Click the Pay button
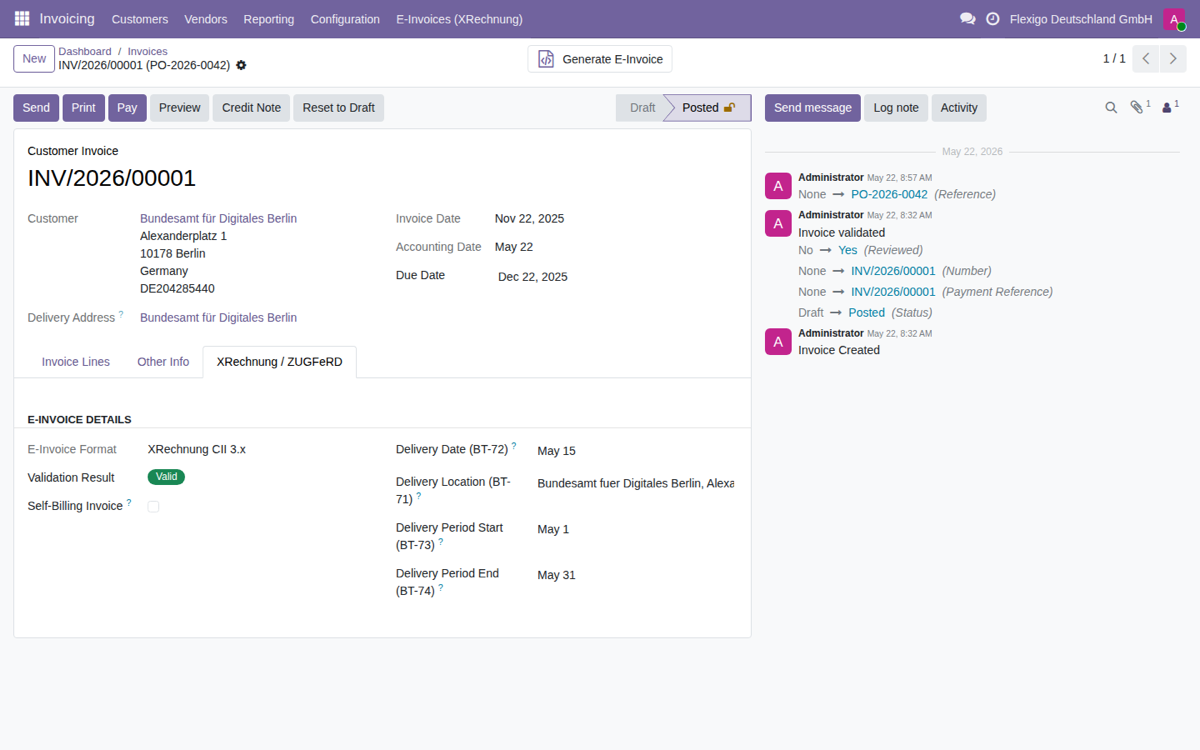 127,108
